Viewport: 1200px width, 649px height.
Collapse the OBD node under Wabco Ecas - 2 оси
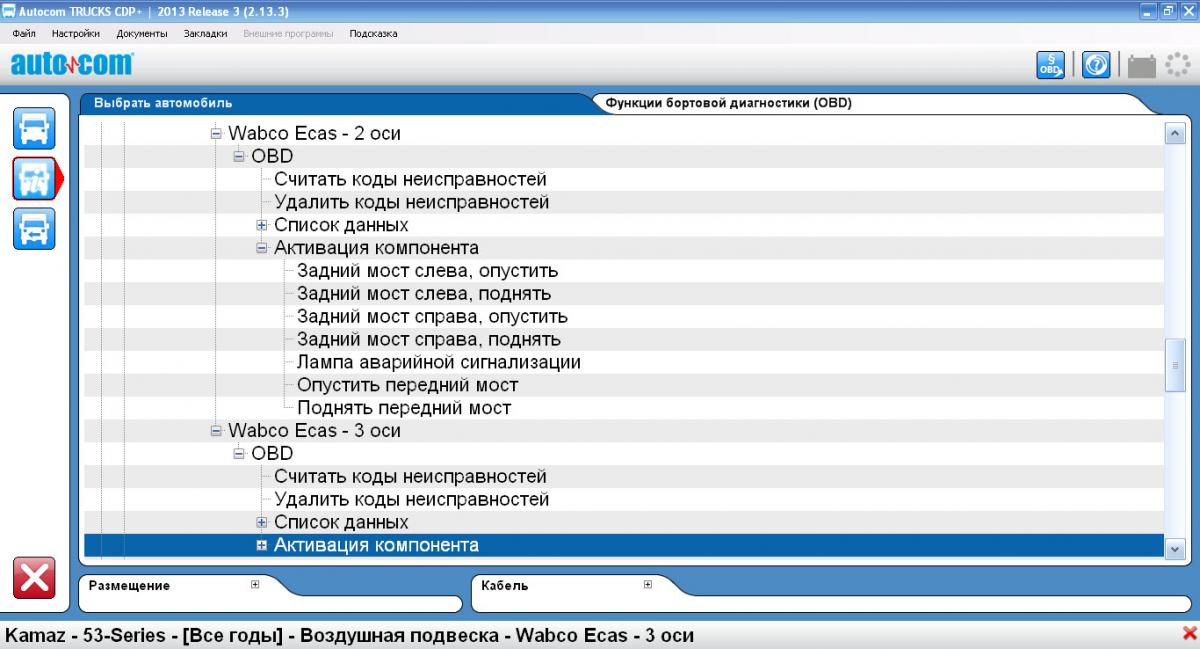[239, 156]
